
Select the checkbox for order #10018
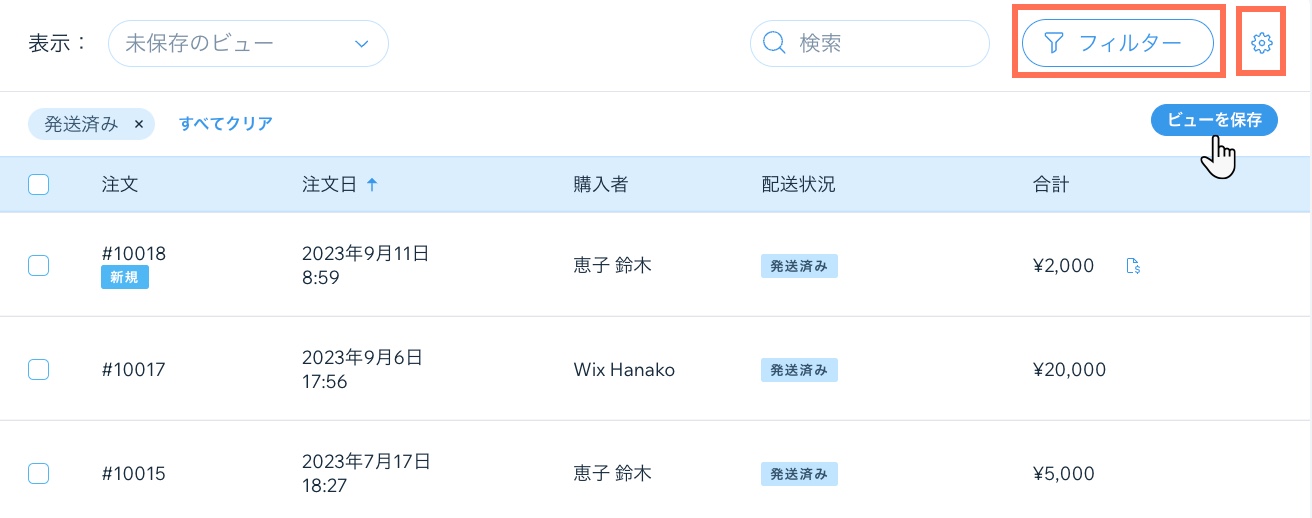tap(39, 265)
